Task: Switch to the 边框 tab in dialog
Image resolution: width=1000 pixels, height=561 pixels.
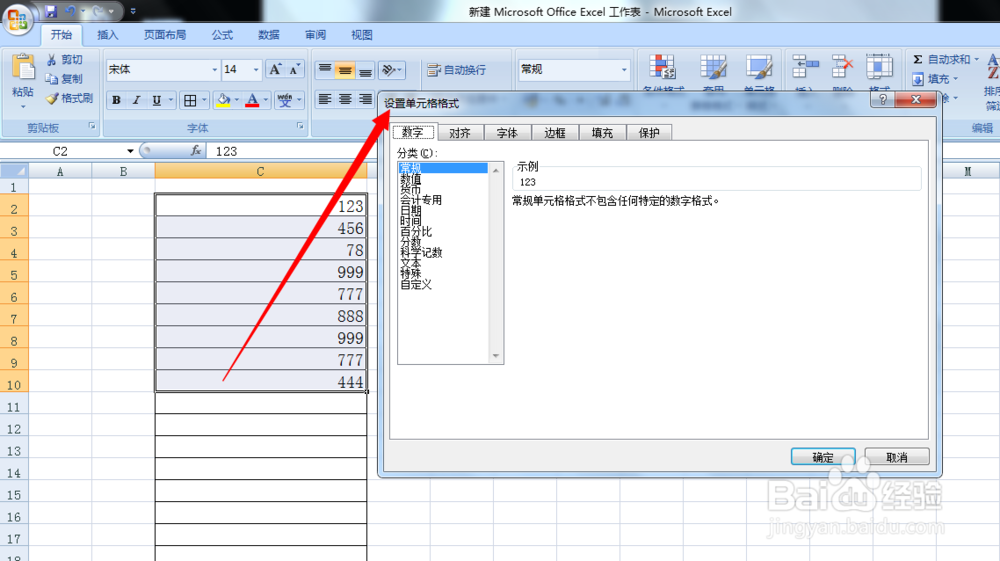Action: (555, 133)
